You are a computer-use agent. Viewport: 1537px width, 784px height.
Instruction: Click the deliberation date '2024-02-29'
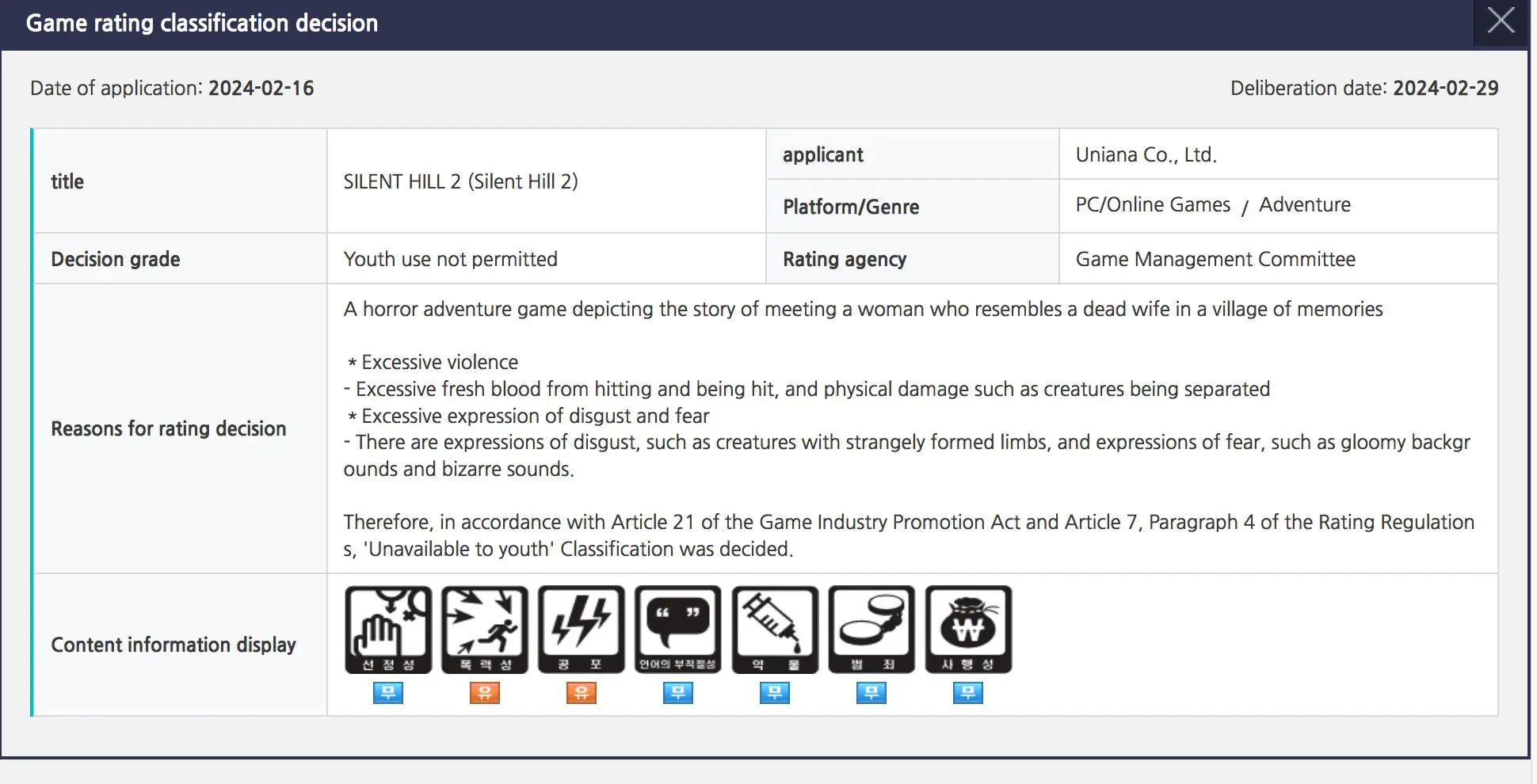click(1445, 88)
